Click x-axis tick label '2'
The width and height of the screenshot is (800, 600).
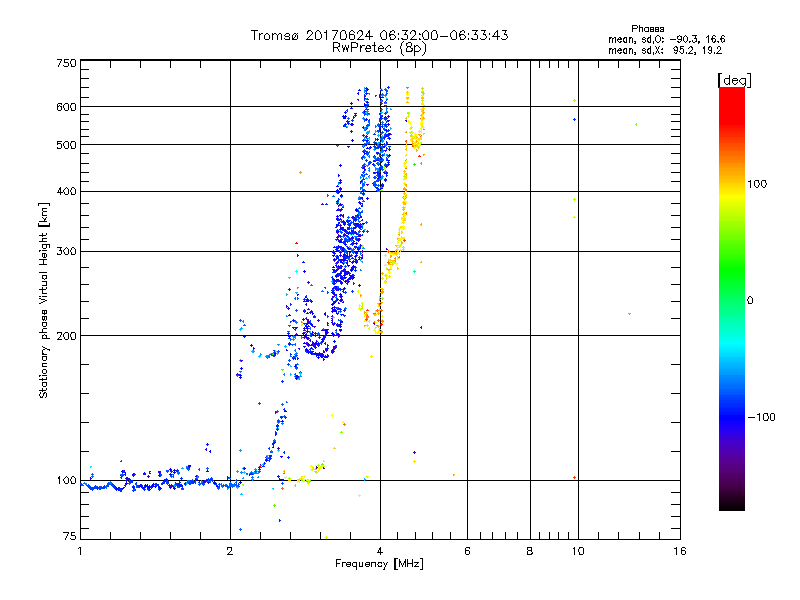[230, 551]
